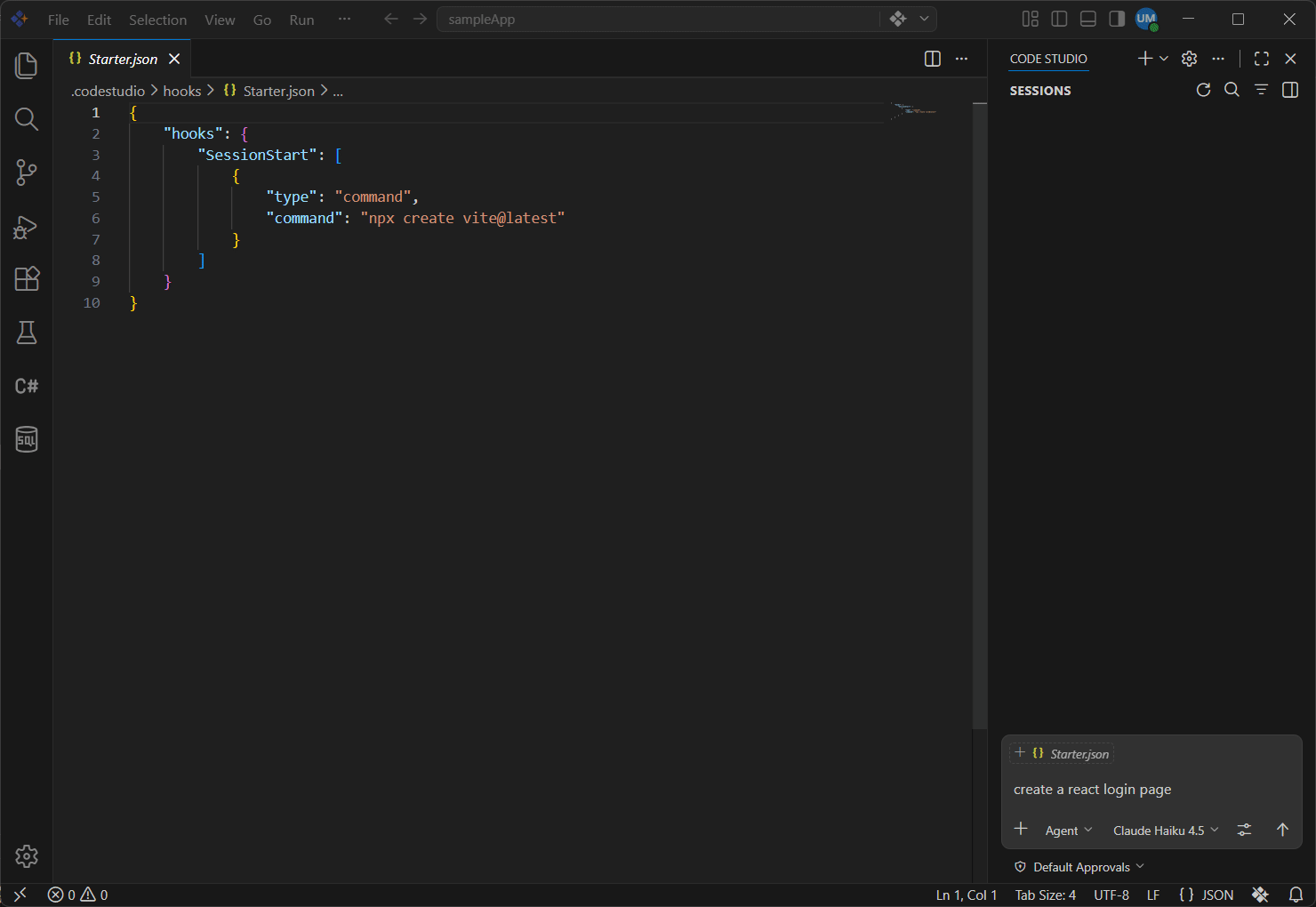Open Code Studio settings gear
The image size is (1316, 907).
[1189, 59]
